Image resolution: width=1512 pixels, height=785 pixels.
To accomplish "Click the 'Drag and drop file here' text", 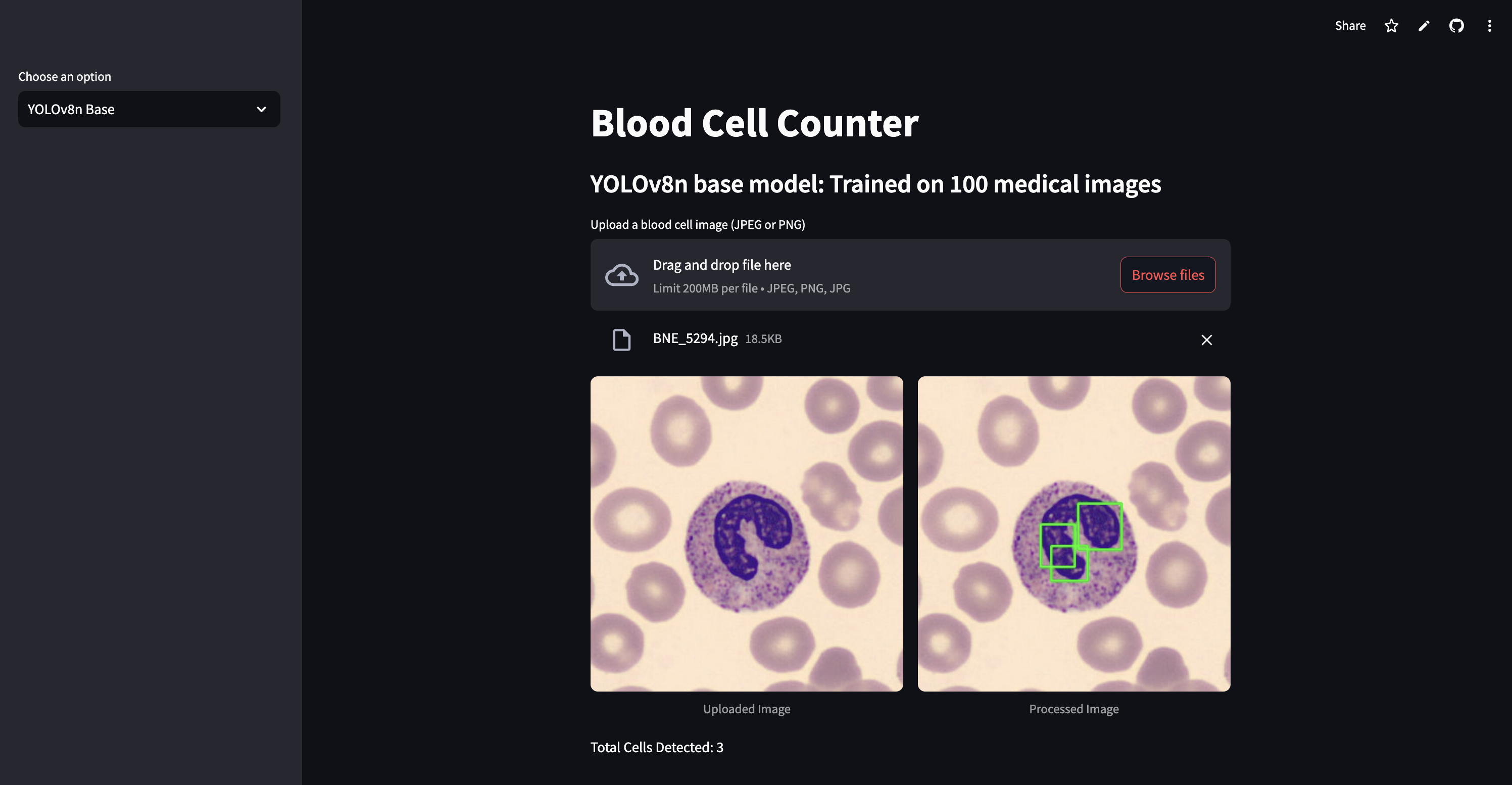I will point(721,265).
